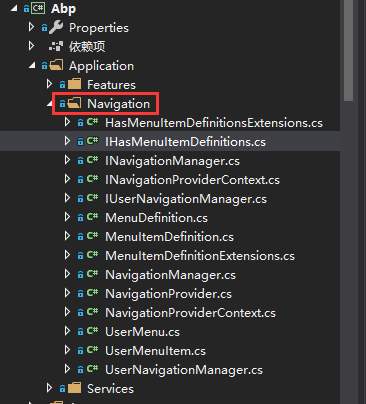Collapse the Abp project tree

click(14, 8)
